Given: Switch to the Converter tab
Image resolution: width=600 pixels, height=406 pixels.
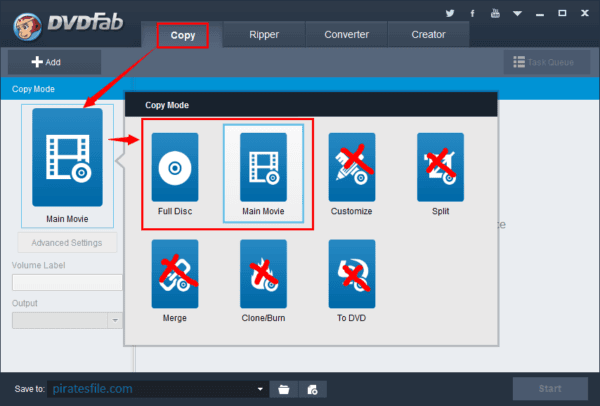Looking at the screenshot, I should pyautogui.click(x=346, y=35).
